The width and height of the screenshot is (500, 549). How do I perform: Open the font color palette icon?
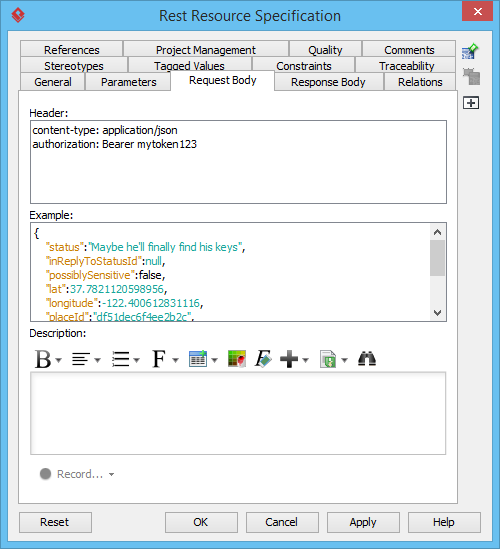tap(237, 359)
